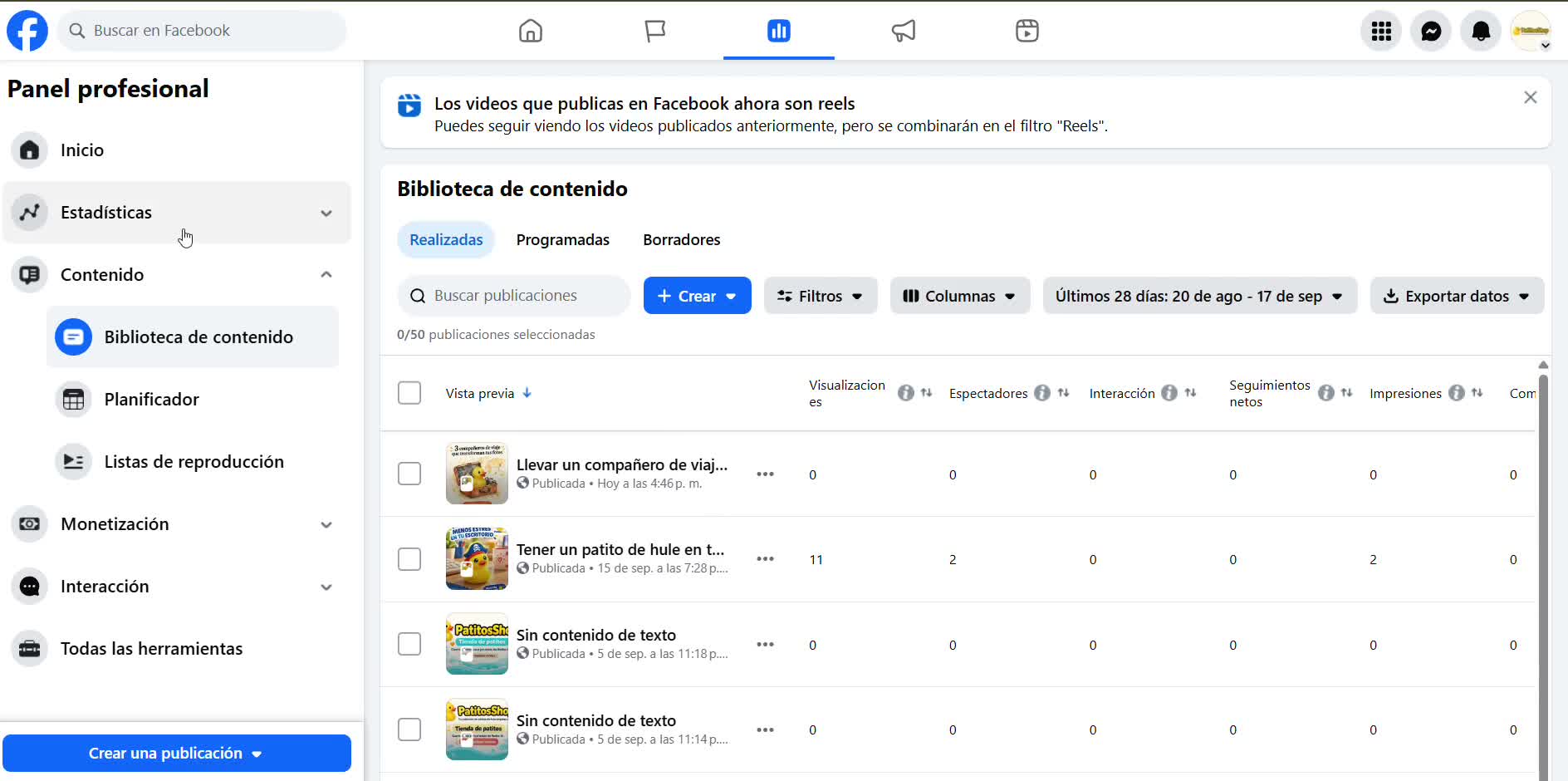This screenshot has width=1568, height=781.
Task: Select the 'Tener un patito de hule' post checkbox
Action: coord(409,559)
